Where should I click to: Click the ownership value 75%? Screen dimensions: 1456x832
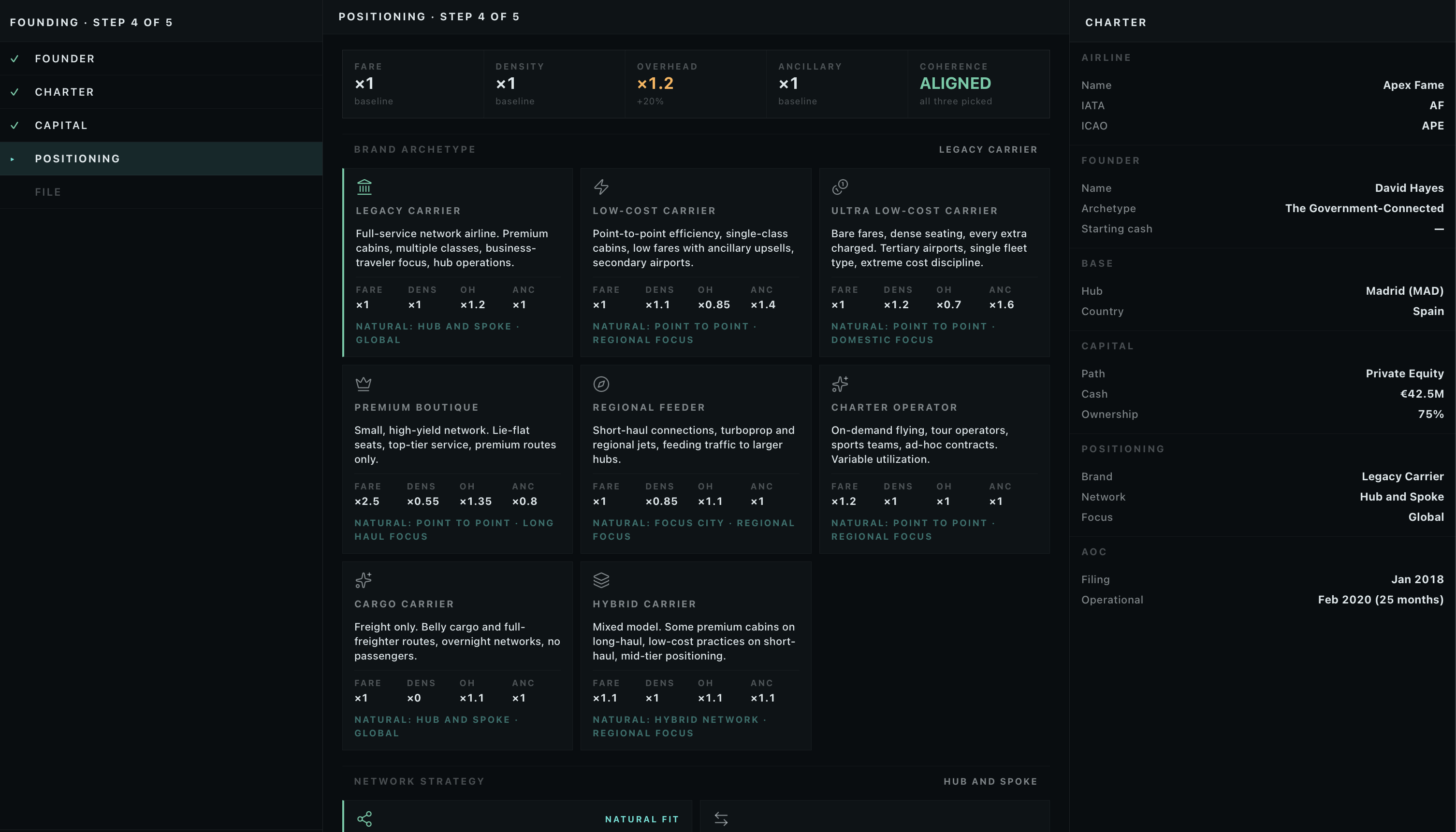pos(1431,414)
